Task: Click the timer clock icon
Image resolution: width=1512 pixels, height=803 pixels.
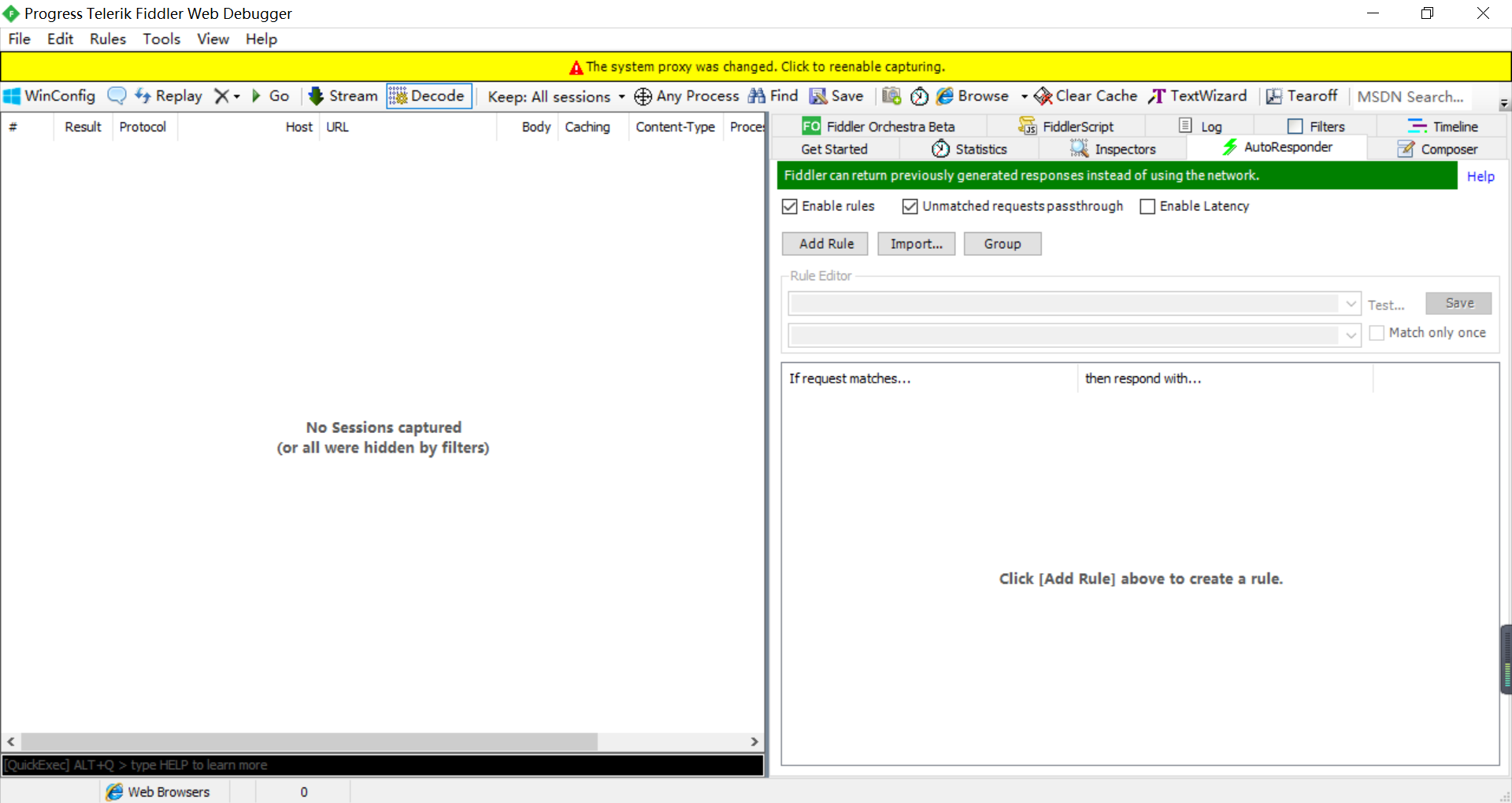Action: (920, 96)
